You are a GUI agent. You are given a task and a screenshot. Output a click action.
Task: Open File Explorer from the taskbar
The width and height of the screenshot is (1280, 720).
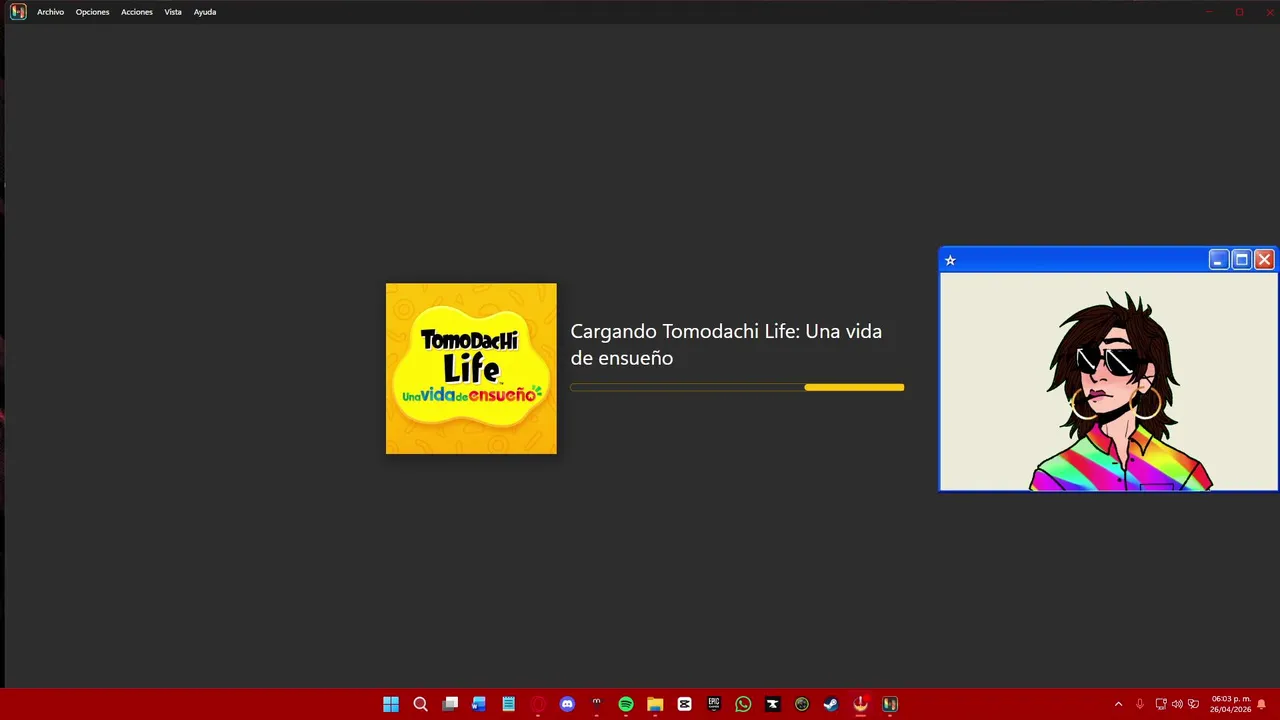click(x=655, y=704)
